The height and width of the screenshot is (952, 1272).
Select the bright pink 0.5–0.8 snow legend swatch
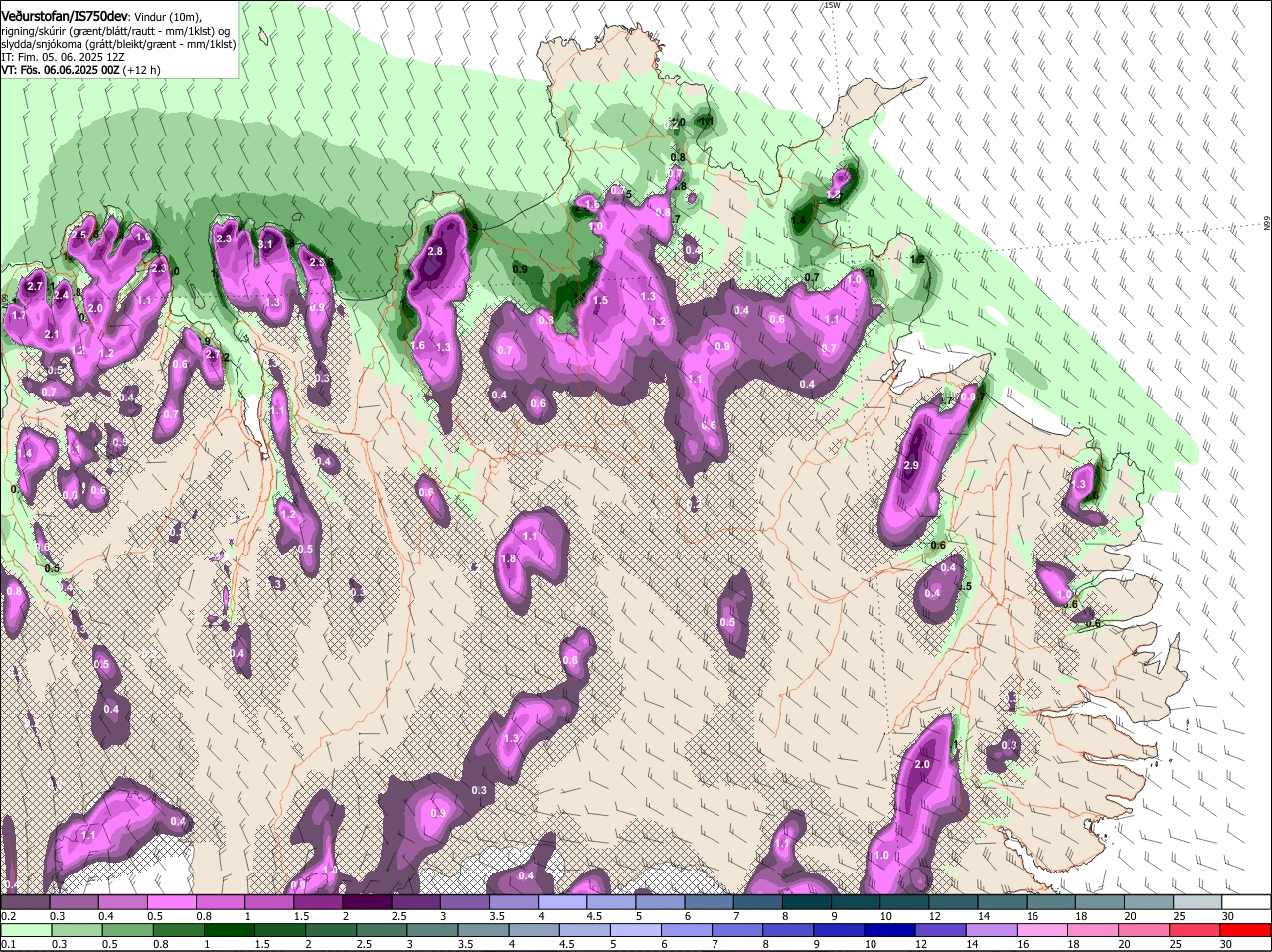coord(171,902)
